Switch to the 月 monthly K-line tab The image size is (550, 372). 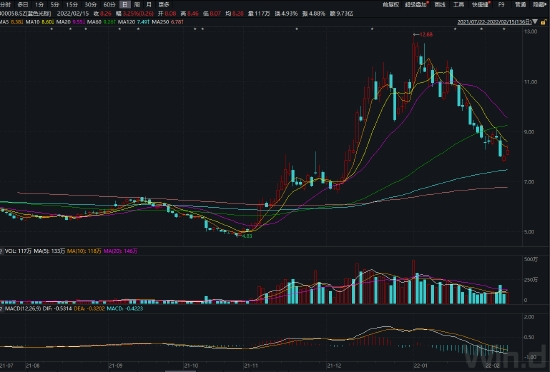point(149,5)
